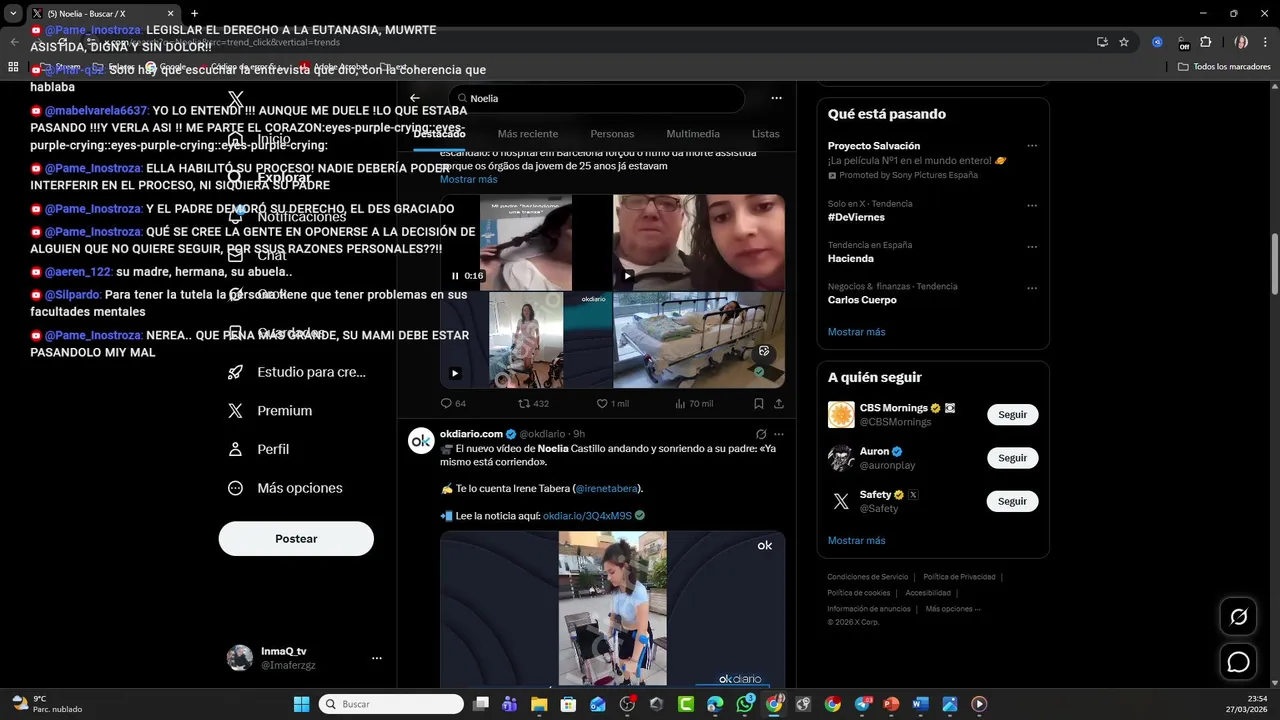The image size is (1280, 720).
Task: Open search options three-dot menu
Action: [776, 98]
